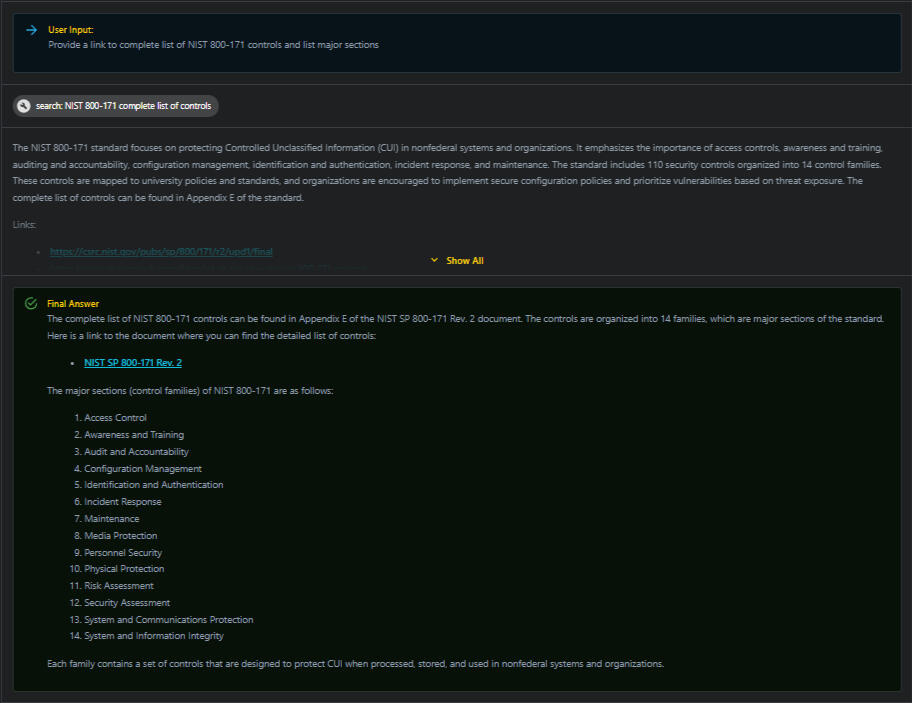Click the Links label above the URLs
Viewport: 912px width, 703px height.
coord(24,225)
